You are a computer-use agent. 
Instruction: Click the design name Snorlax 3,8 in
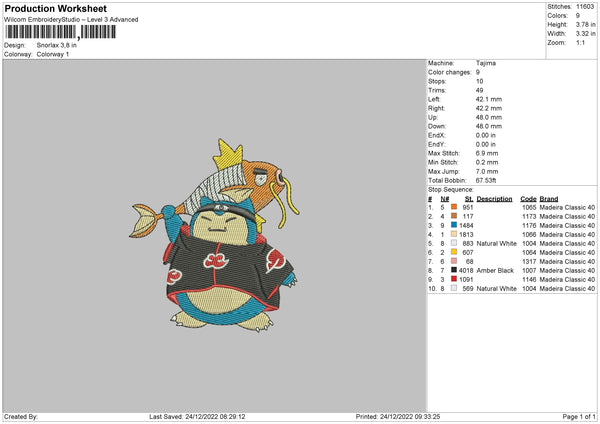[x=57, y=45]
